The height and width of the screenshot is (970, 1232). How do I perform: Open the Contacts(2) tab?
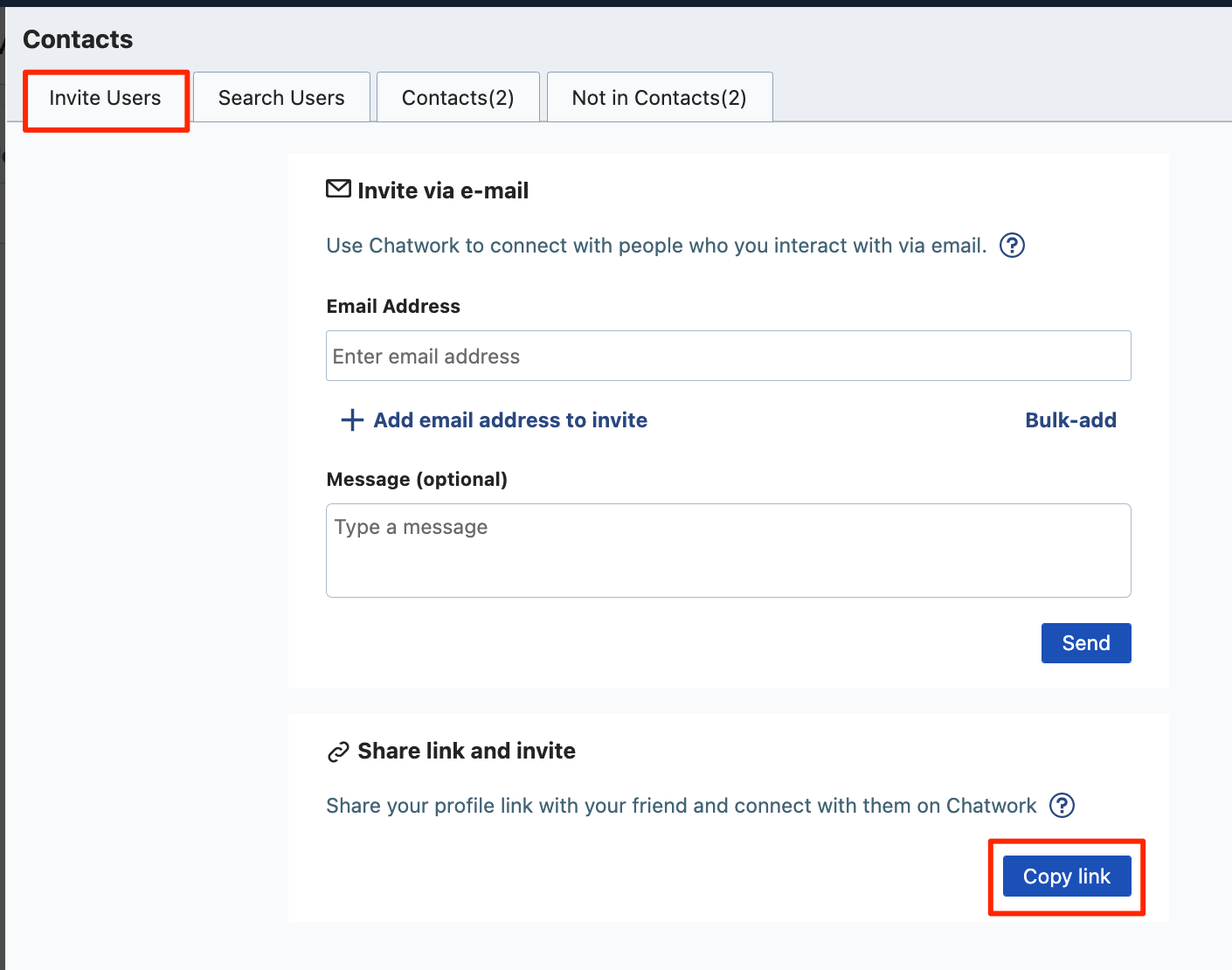458,97
